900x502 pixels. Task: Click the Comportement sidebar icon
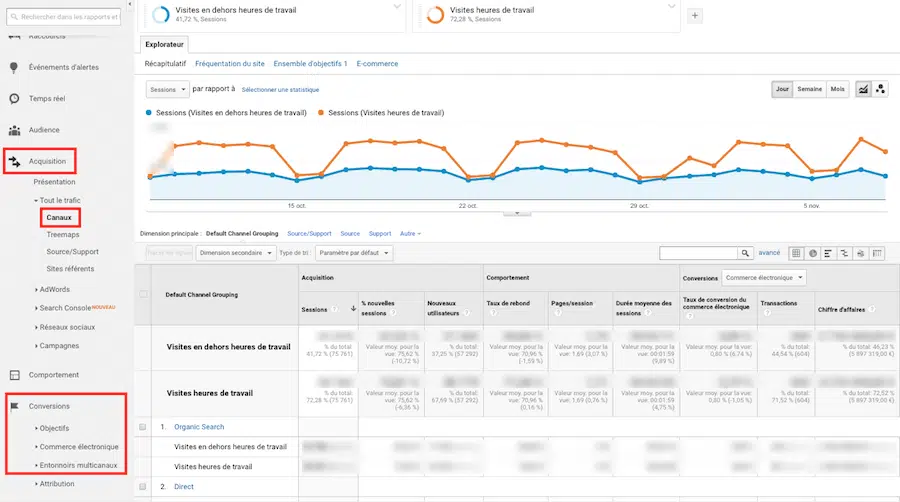pos(14,375)
